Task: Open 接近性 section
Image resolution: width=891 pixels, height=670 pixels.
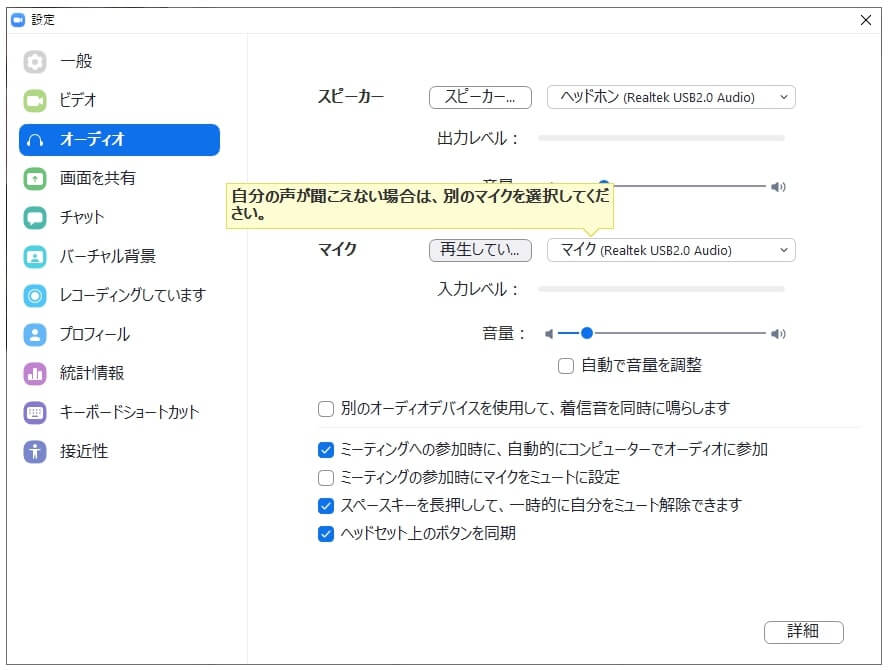Action: tap(119, 452)
